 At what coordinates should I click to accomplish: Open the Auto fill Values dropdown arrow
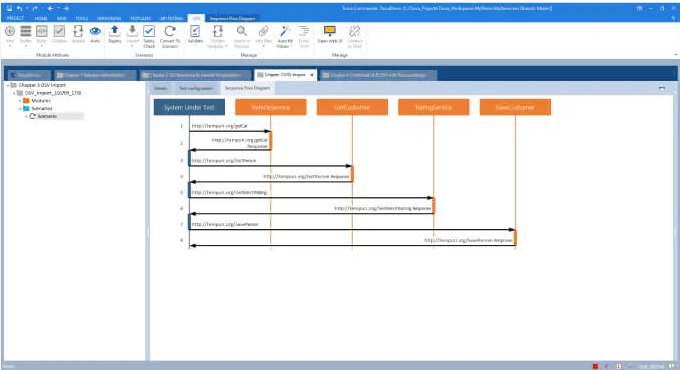[x=293, y=46]
